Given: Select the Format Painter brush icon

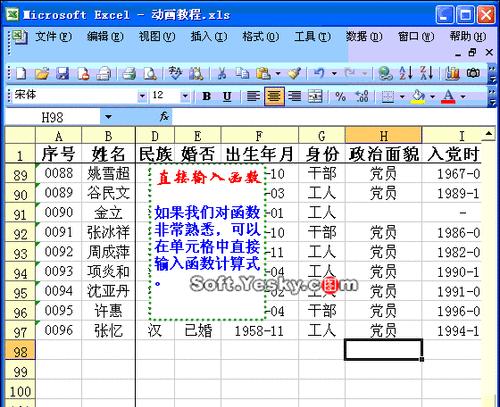Looking at the screenshot, I should click(294, 74).
